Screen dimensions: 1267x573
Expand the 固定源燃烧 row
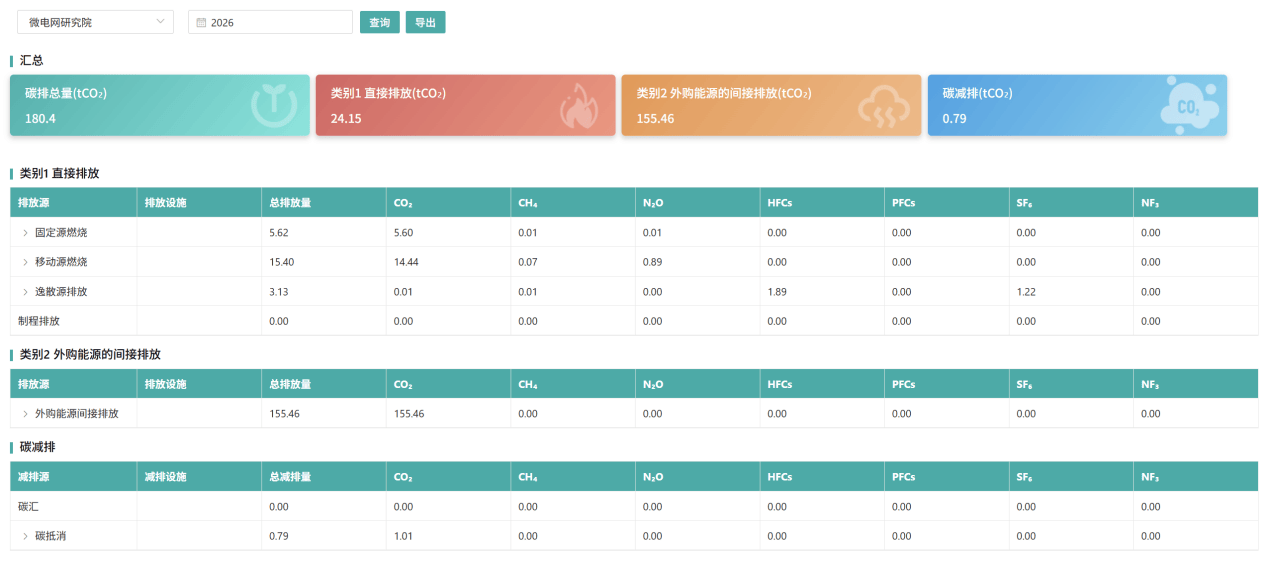tap(25, 232)
